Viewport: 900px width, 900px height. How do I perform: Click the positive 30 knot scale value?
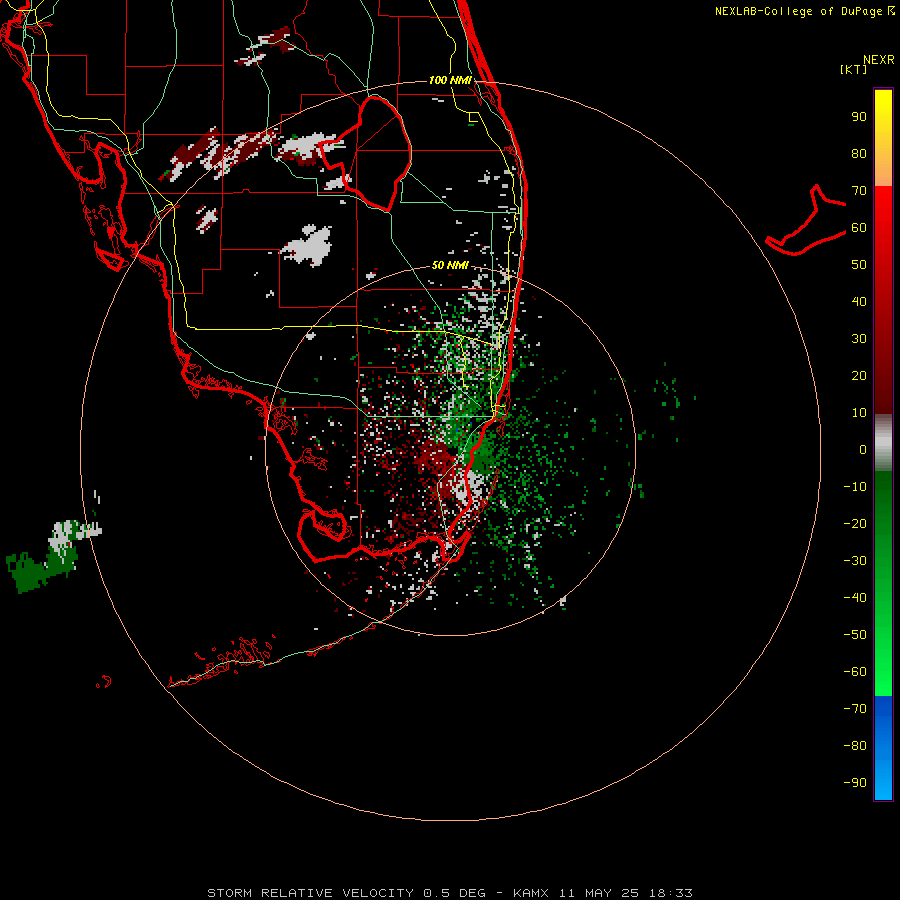(x=859, y=339)
